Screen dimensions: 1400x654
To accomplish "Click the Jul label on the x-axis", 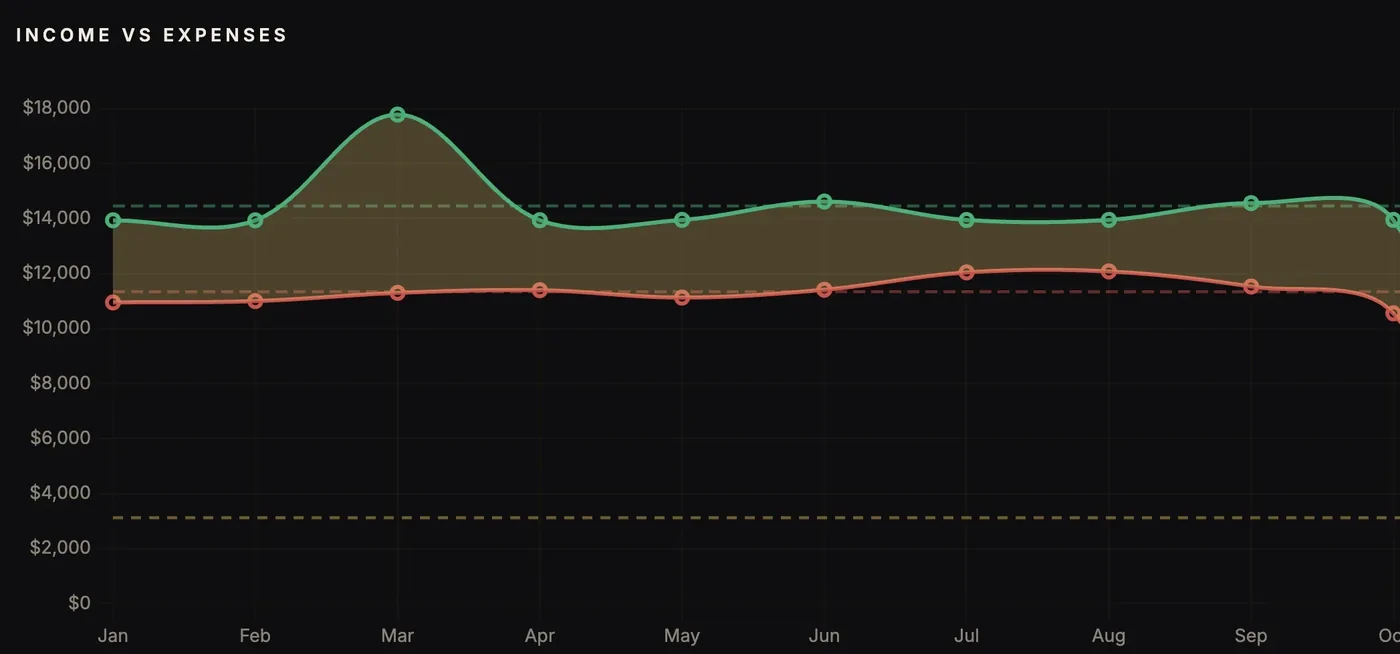I will click(966, 636).
